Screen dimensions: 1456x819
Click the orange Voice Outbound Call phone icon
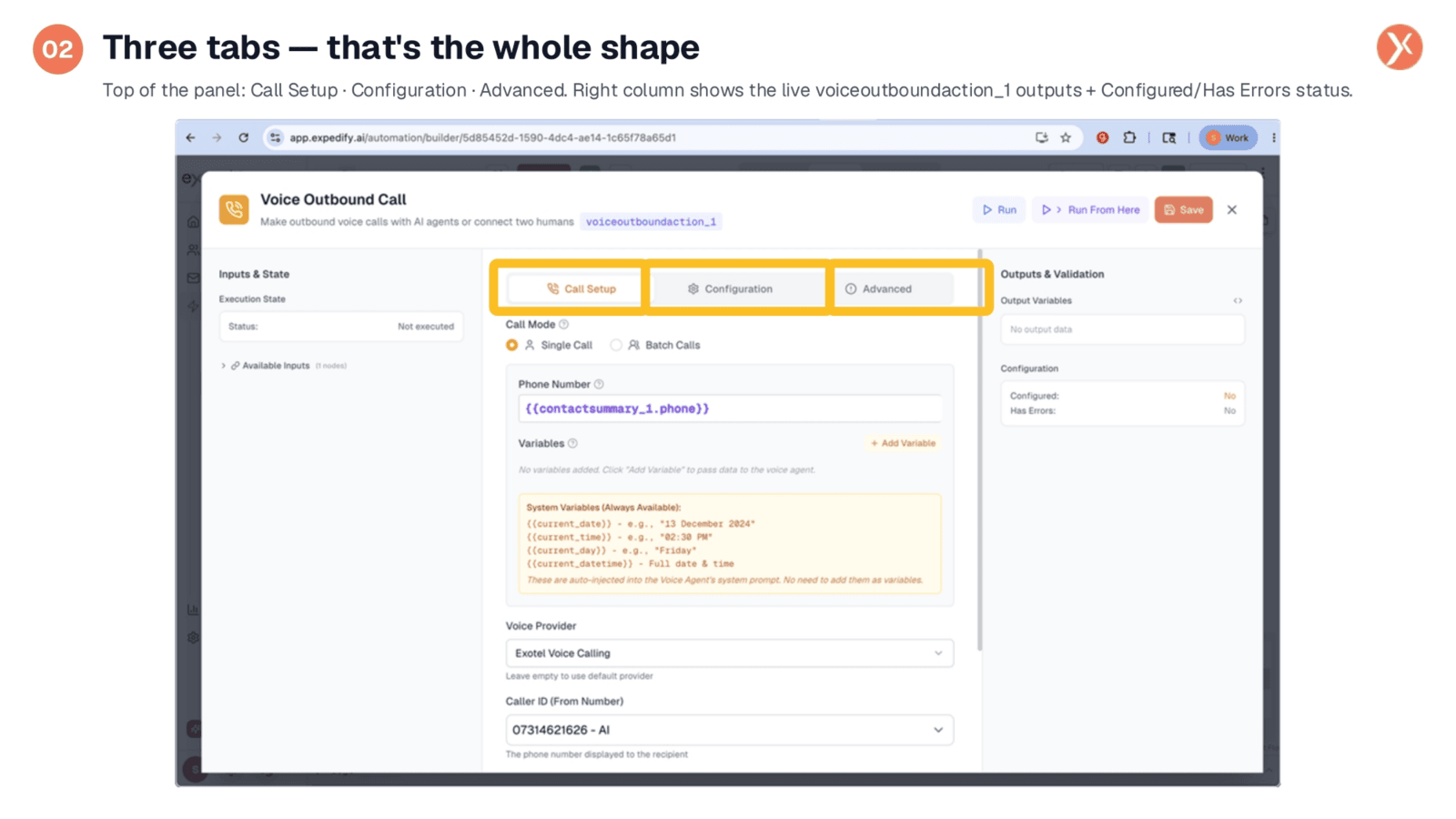(234, 209)
